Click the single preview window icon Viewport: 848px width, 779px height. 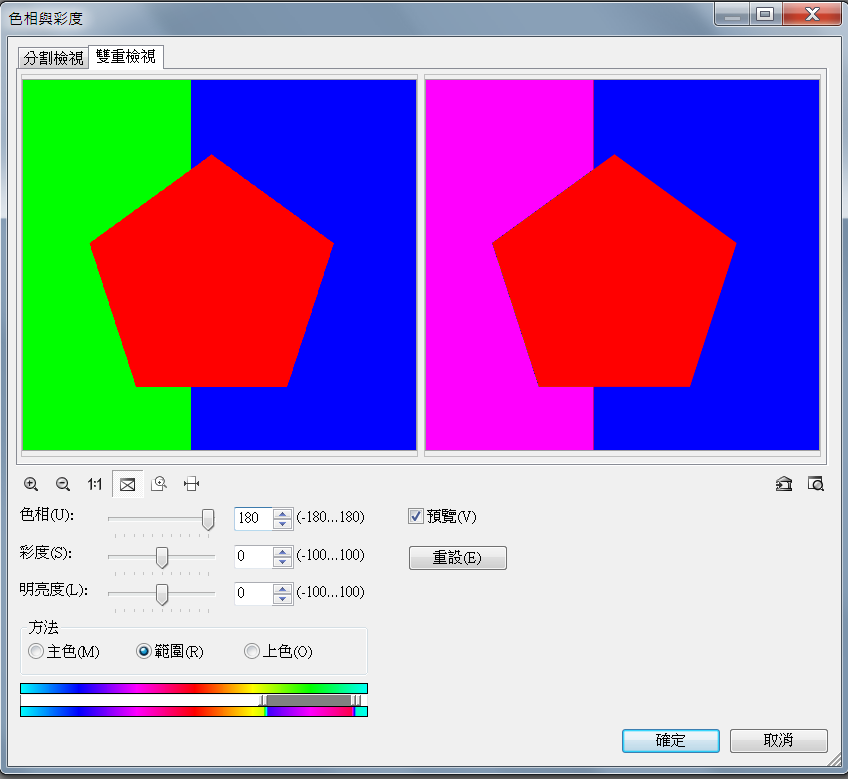816,484
